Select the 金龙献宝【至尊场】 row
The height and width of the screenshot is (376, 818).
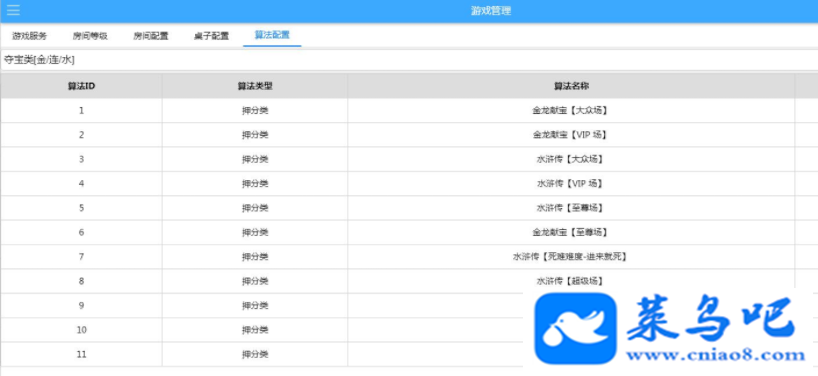(x=409, y=232)
